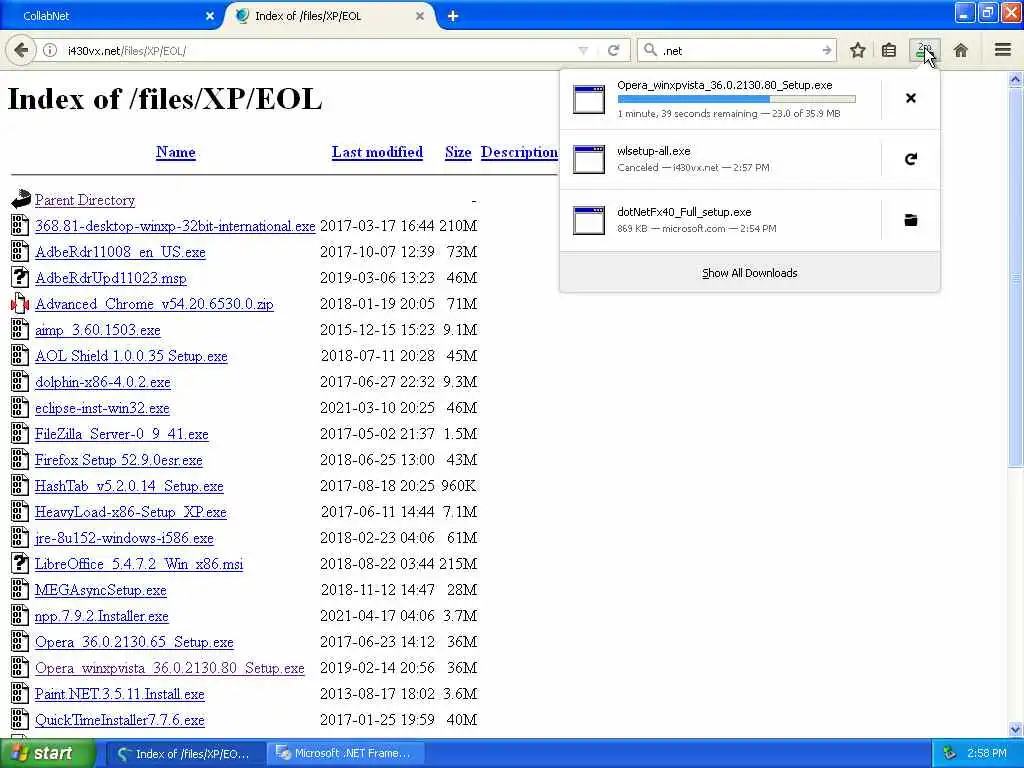Download jre-8u152-windows-i586.exe
This screenshot has height=768, width=1024.
[x=124, y=538]
